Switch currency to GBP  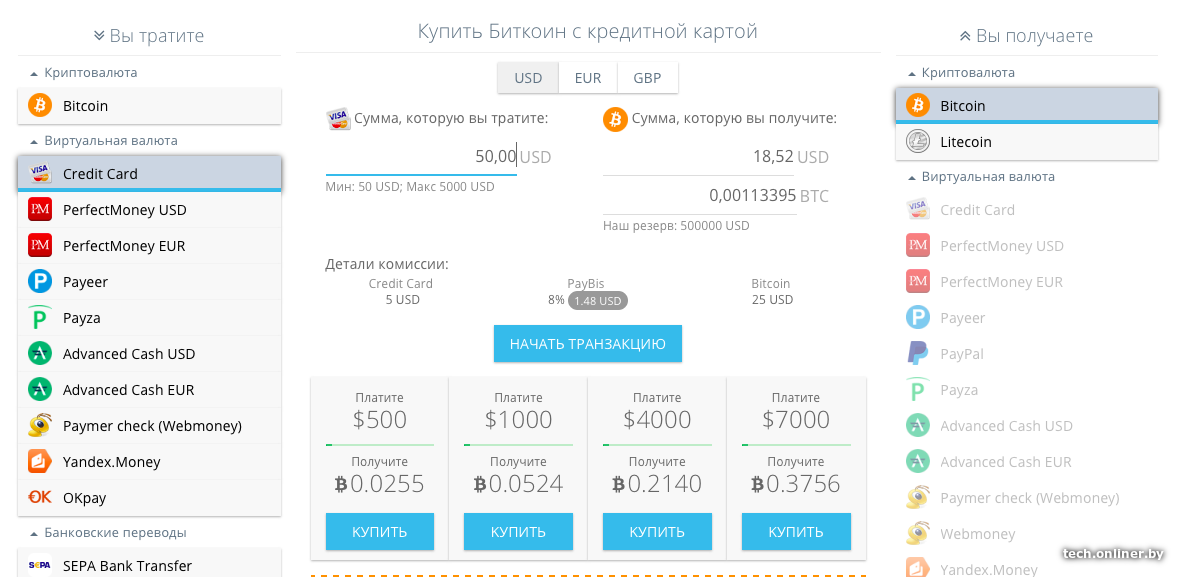point(647,78)
